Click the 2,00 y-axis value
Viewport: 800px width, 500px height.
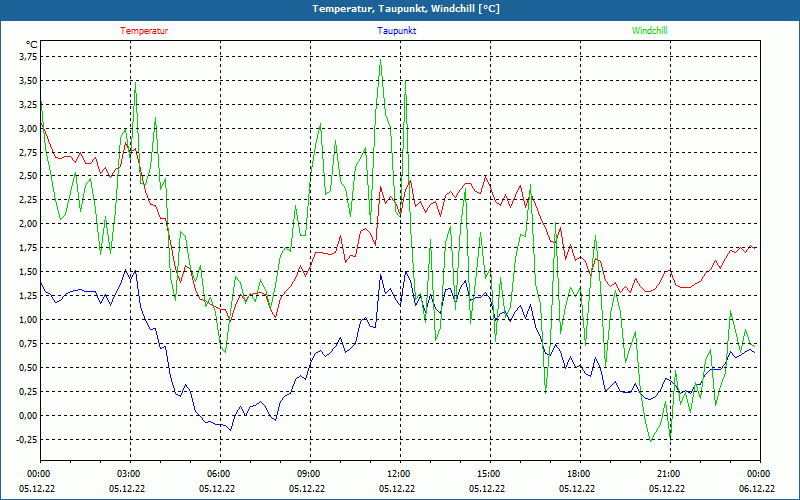(x=29, y=224)
